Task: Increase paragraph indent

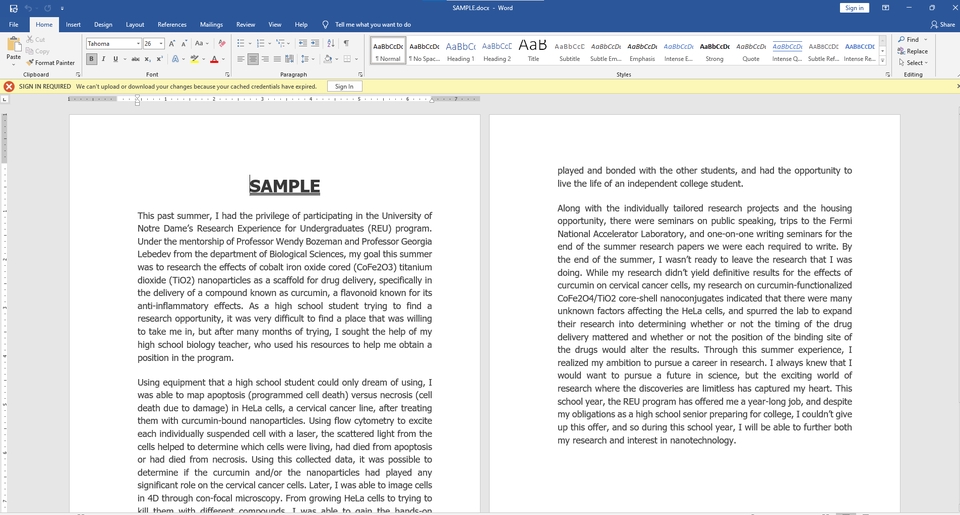Action: [315, 43]
